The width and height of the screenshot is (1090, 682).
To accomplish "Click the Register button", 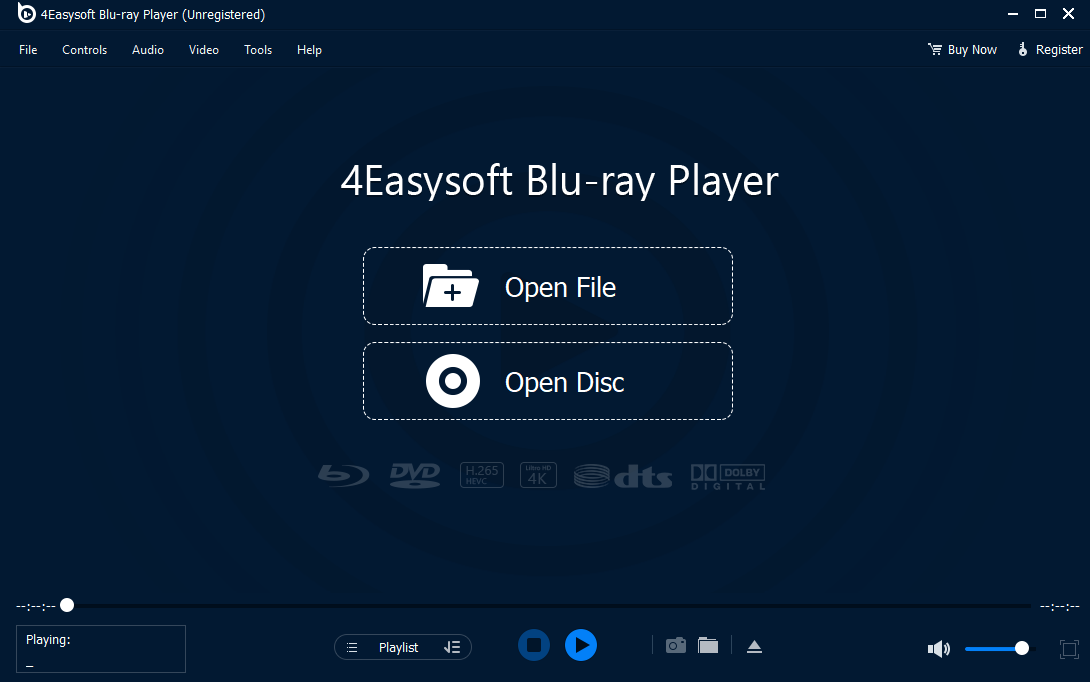I will (x=1050, y=49).
